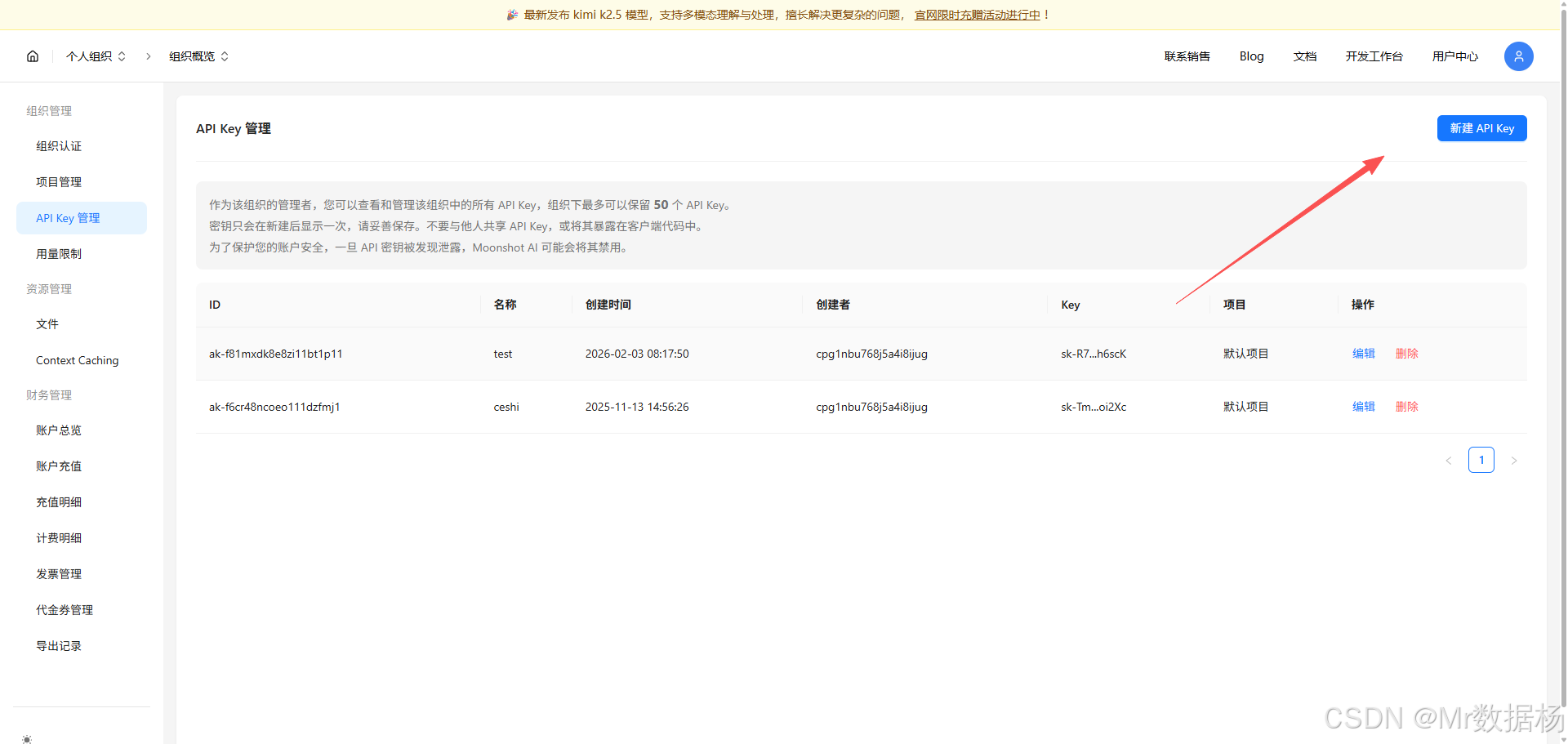This screenshot has width=1568, height=744.
Task: Click the home icon in the breadcrumb
Action: click(32, 56)
